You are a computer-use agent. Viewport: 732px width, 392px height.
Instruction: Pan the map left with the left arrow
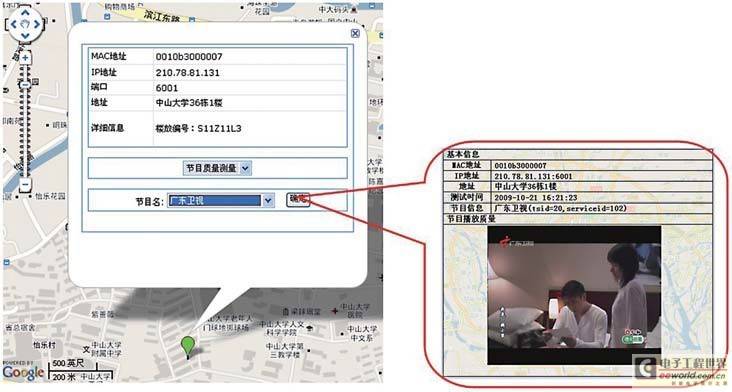tap(14, 24)
